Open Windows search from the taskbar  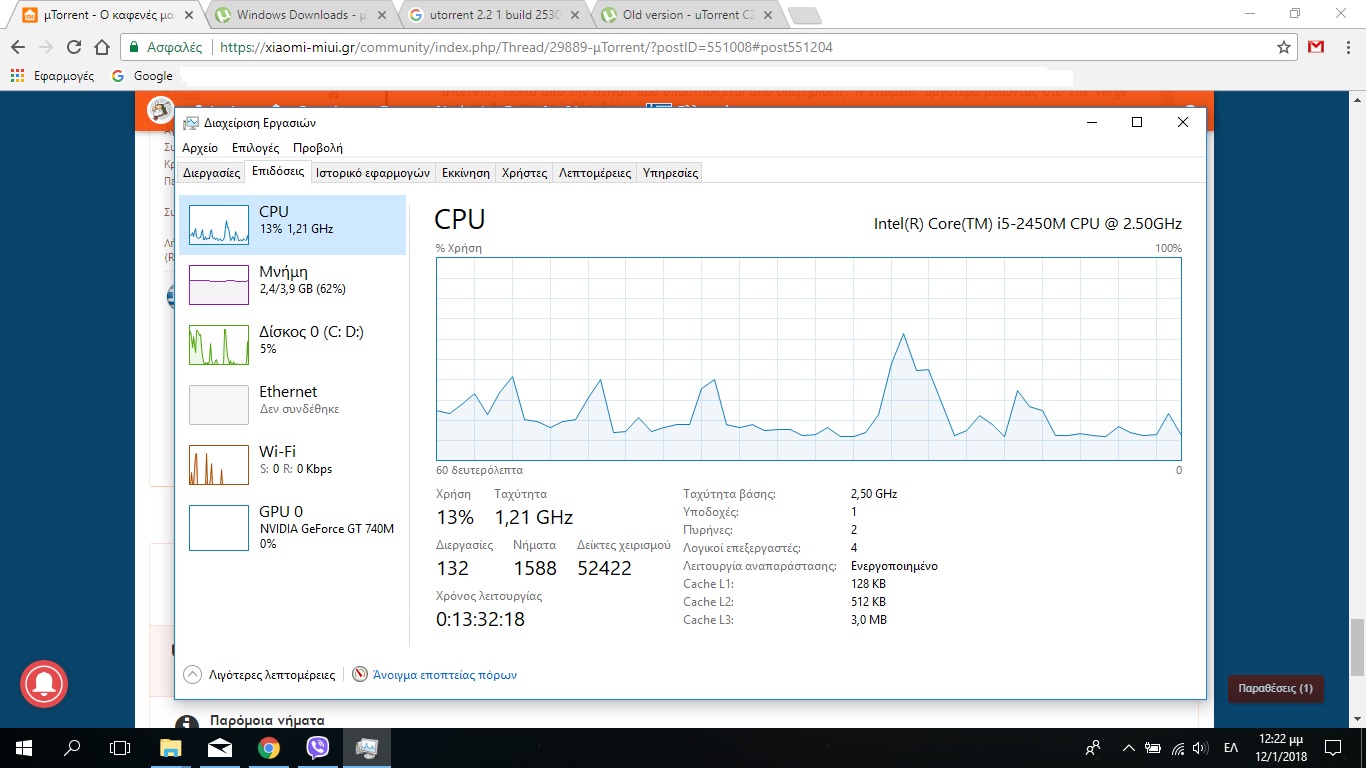coord(72,747)
